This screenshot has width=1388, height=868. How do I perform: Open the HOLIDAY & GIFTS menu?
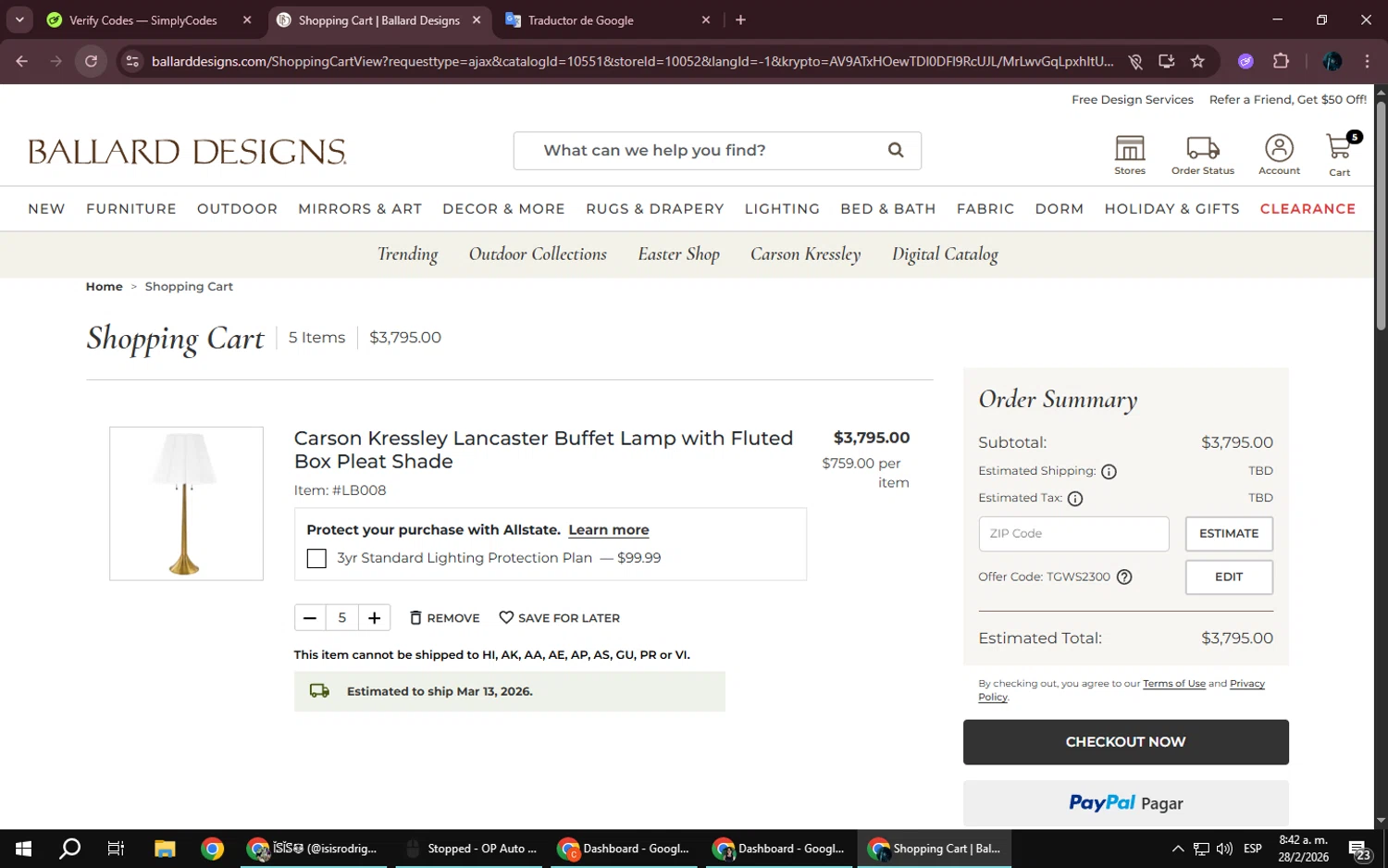click(x=1171, y=209)
